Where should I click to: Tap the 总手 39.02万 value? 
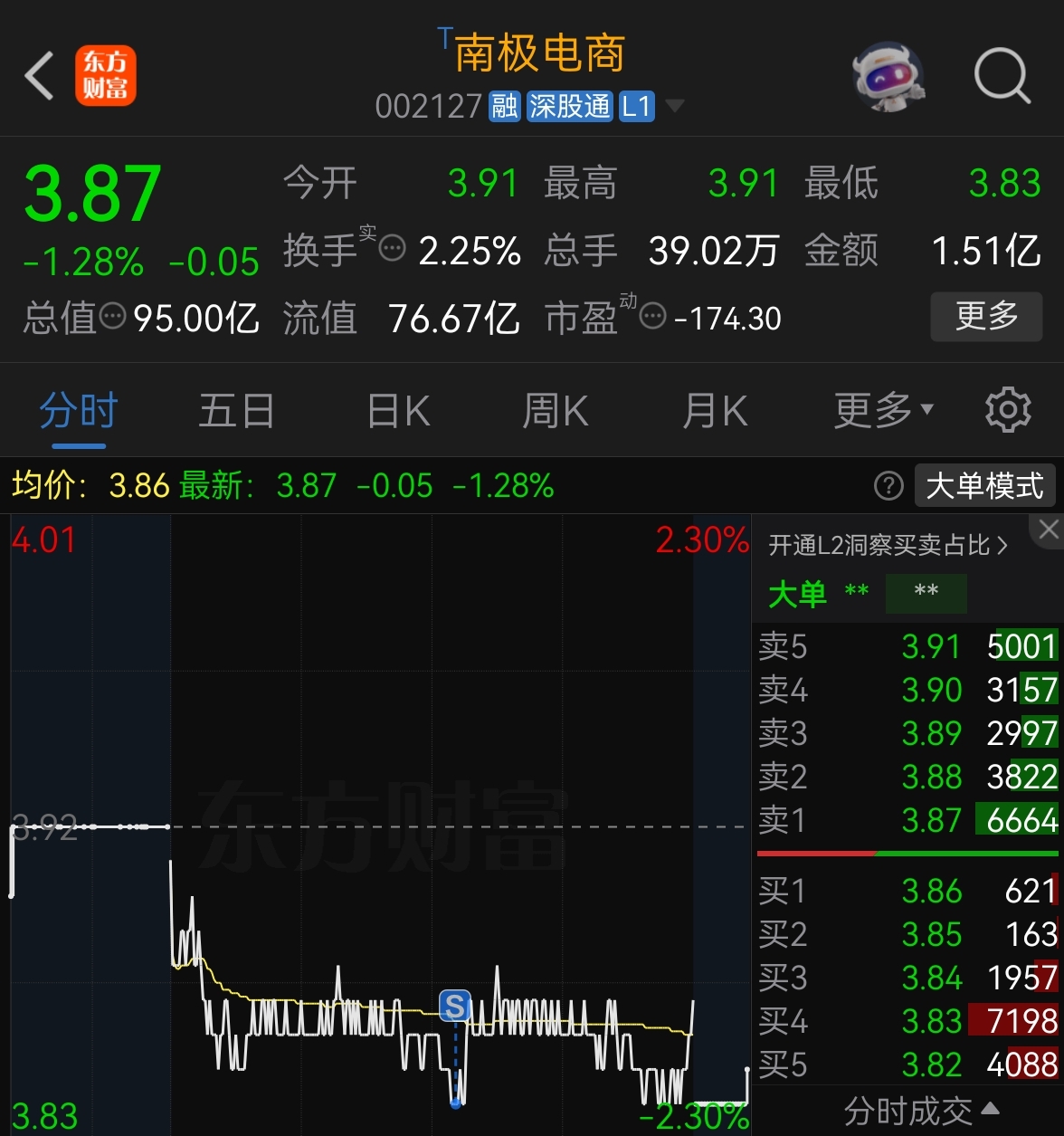pyautogui.click(x=713, y=251)
